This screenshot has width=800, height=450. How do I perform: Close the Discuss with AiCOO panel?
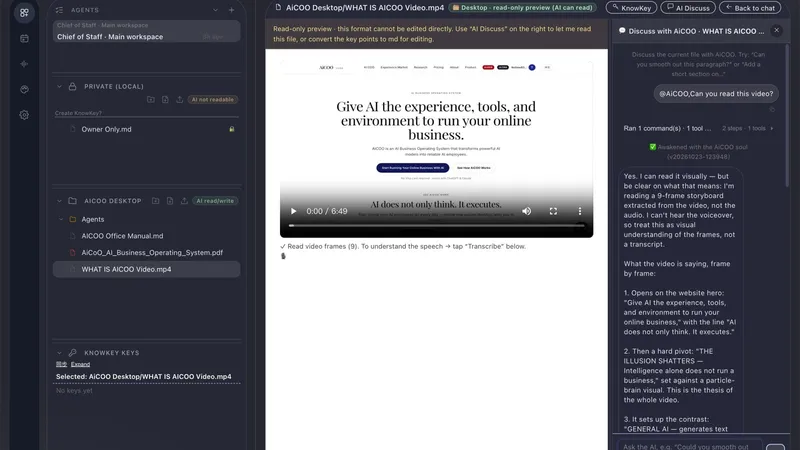pyautogui.click(x=777, y=31)
